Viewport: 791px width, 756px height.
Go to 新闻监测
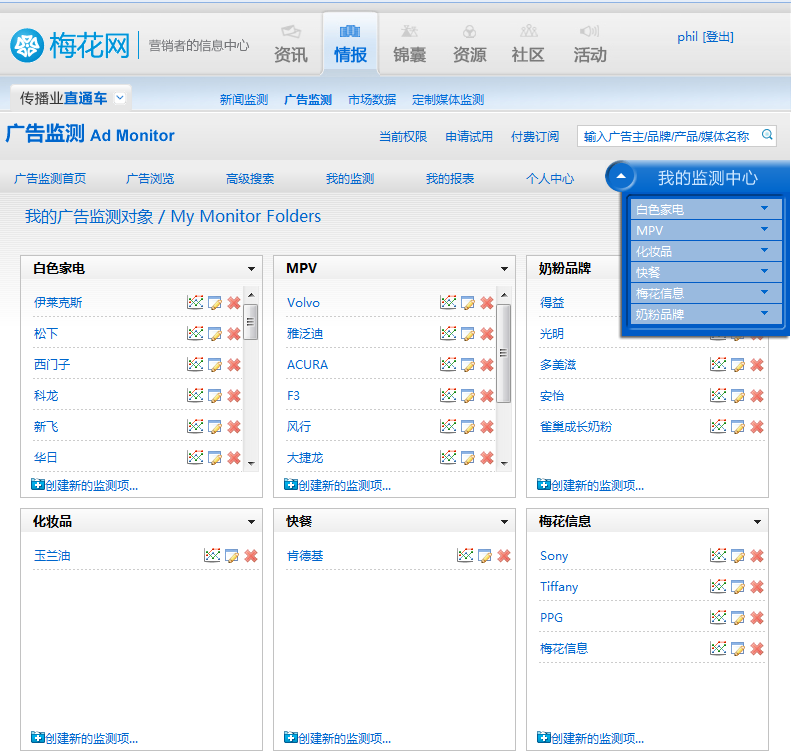[244, 100]
